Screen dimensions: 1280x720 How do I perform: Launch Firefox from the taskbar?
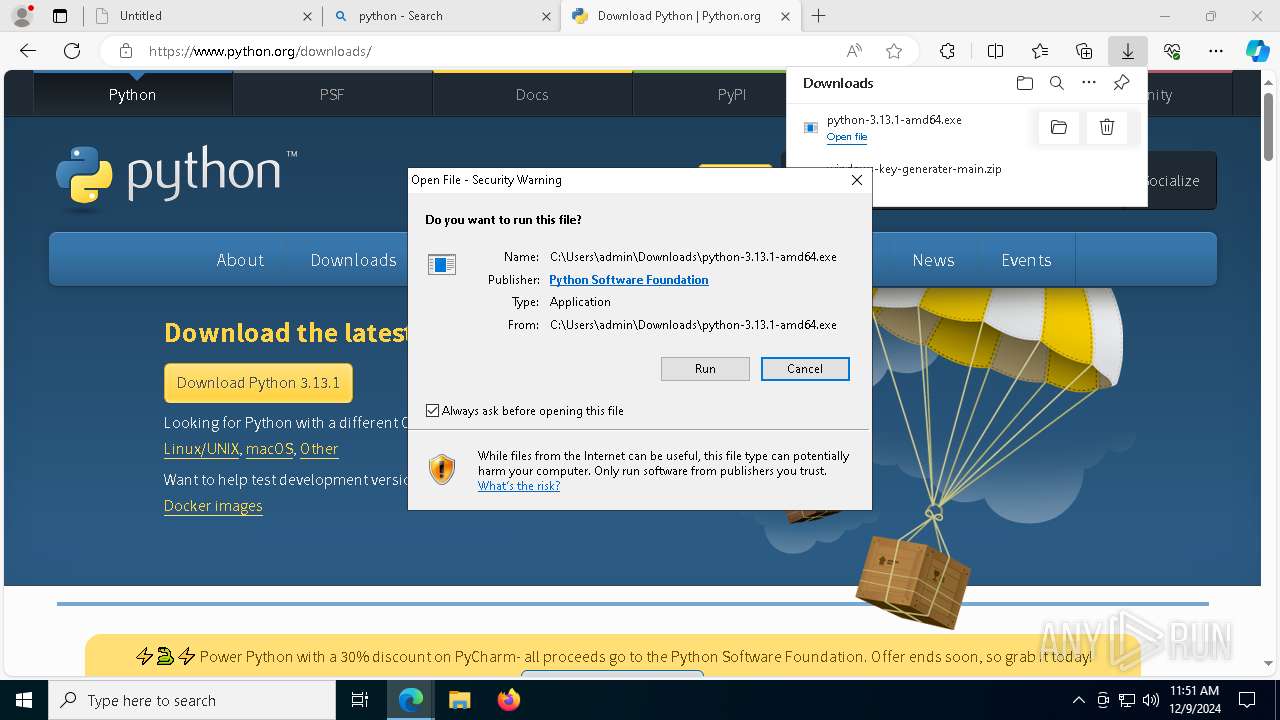coord(508,700)
